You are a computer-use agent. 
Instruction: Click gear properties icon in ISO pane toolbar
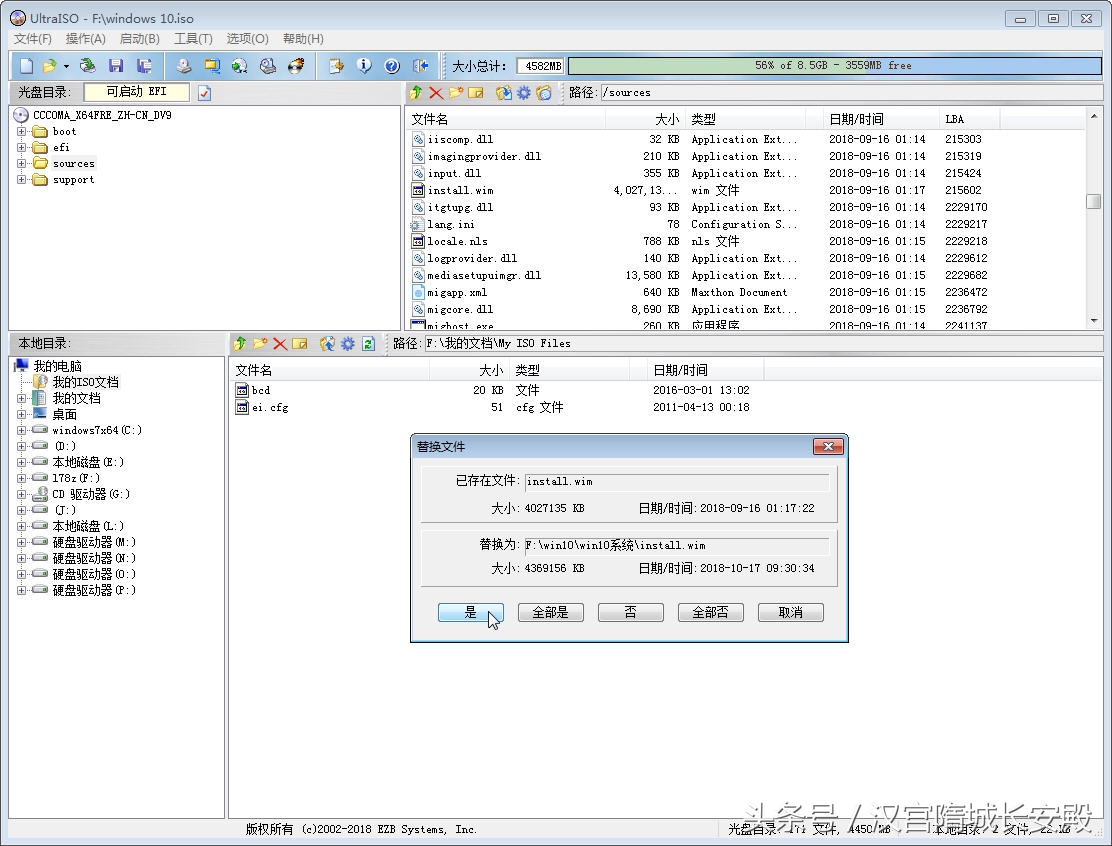523,93
